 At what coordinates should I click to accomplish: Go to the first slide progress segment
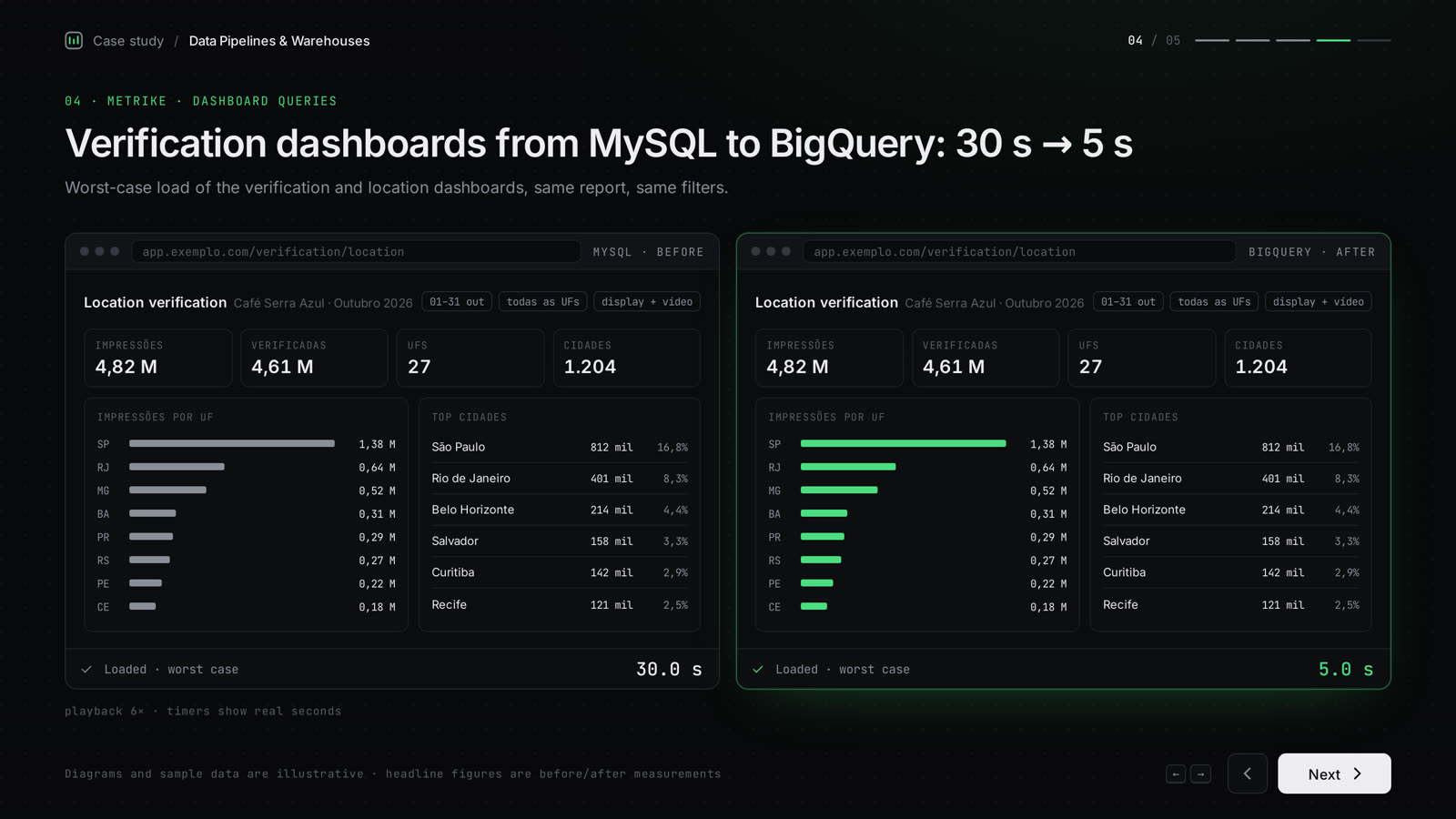point(1212,40)
